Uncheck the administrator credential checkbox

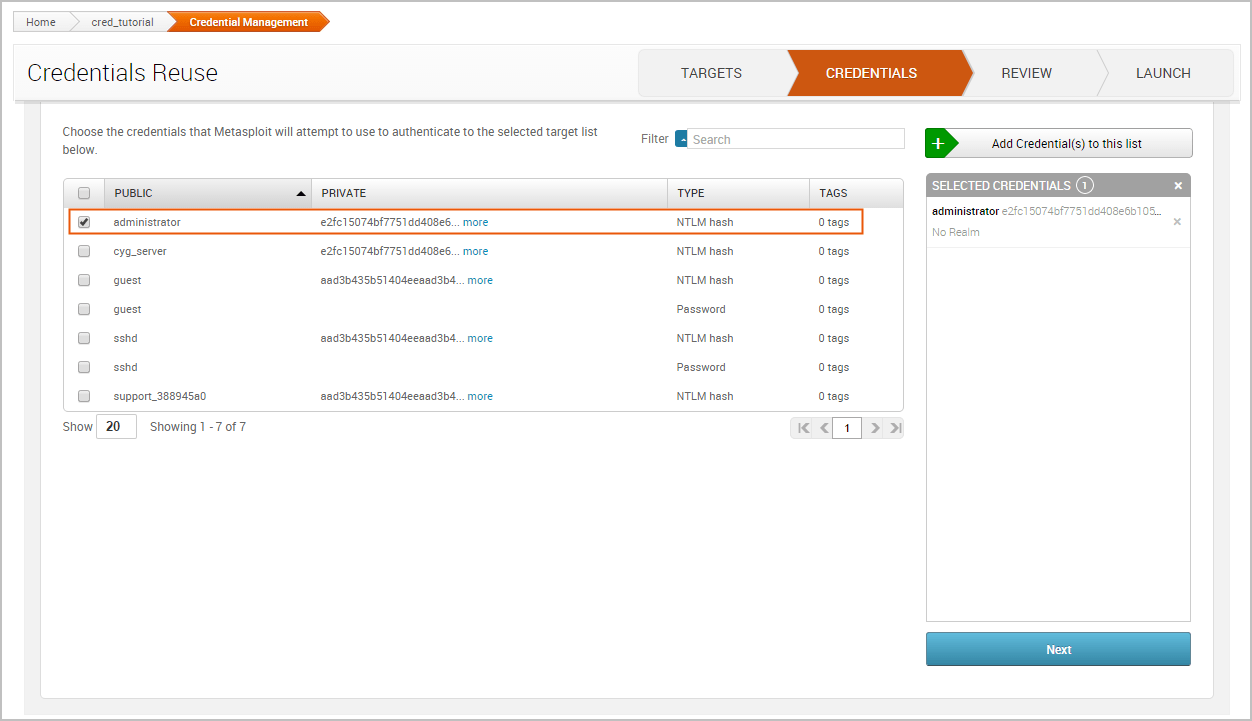coord(84,222)
